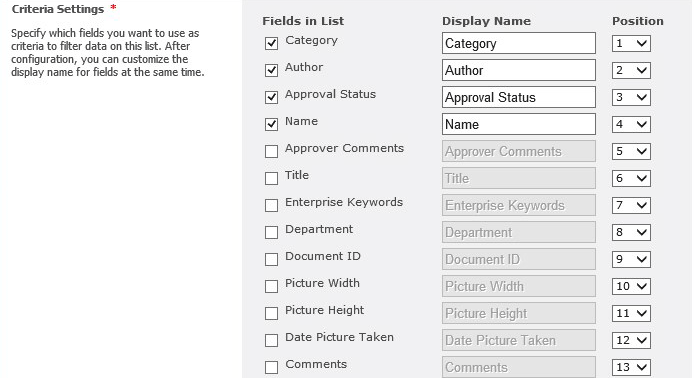694x378 pixels.
Task: Click the Author display name field
Action: (x=519, y=70)
